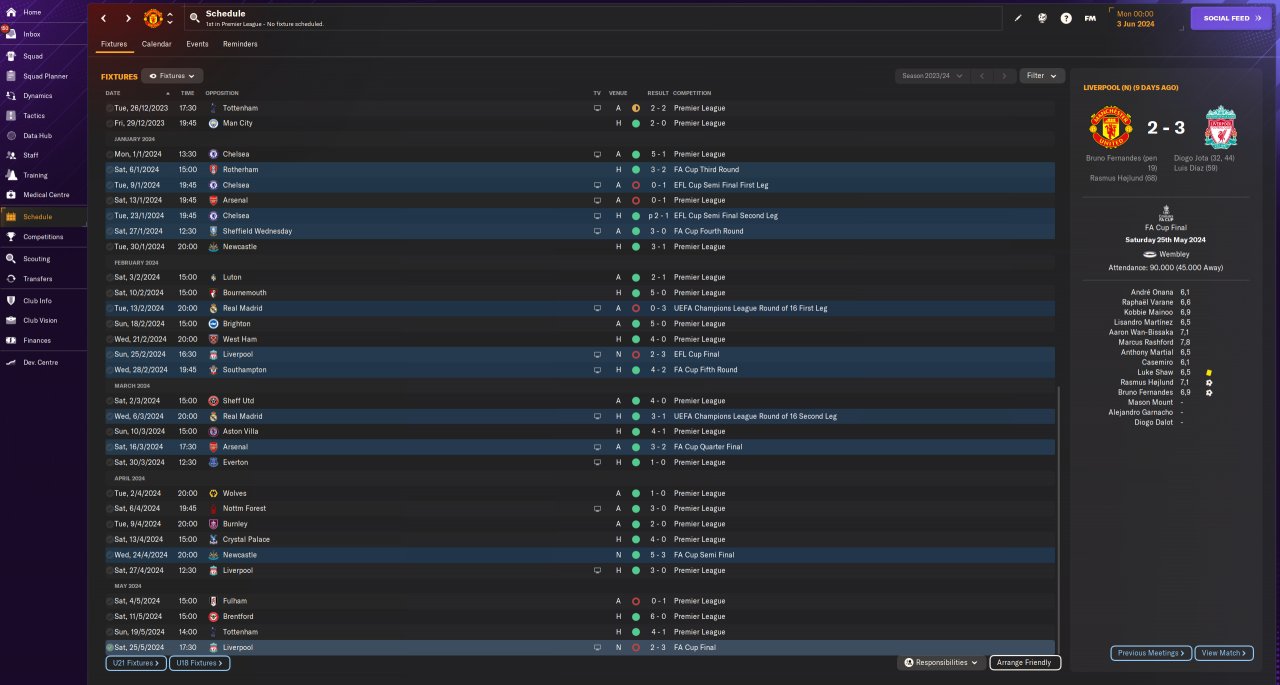
Task: Open the Dev. Centre icon
Action: (11, 362)
